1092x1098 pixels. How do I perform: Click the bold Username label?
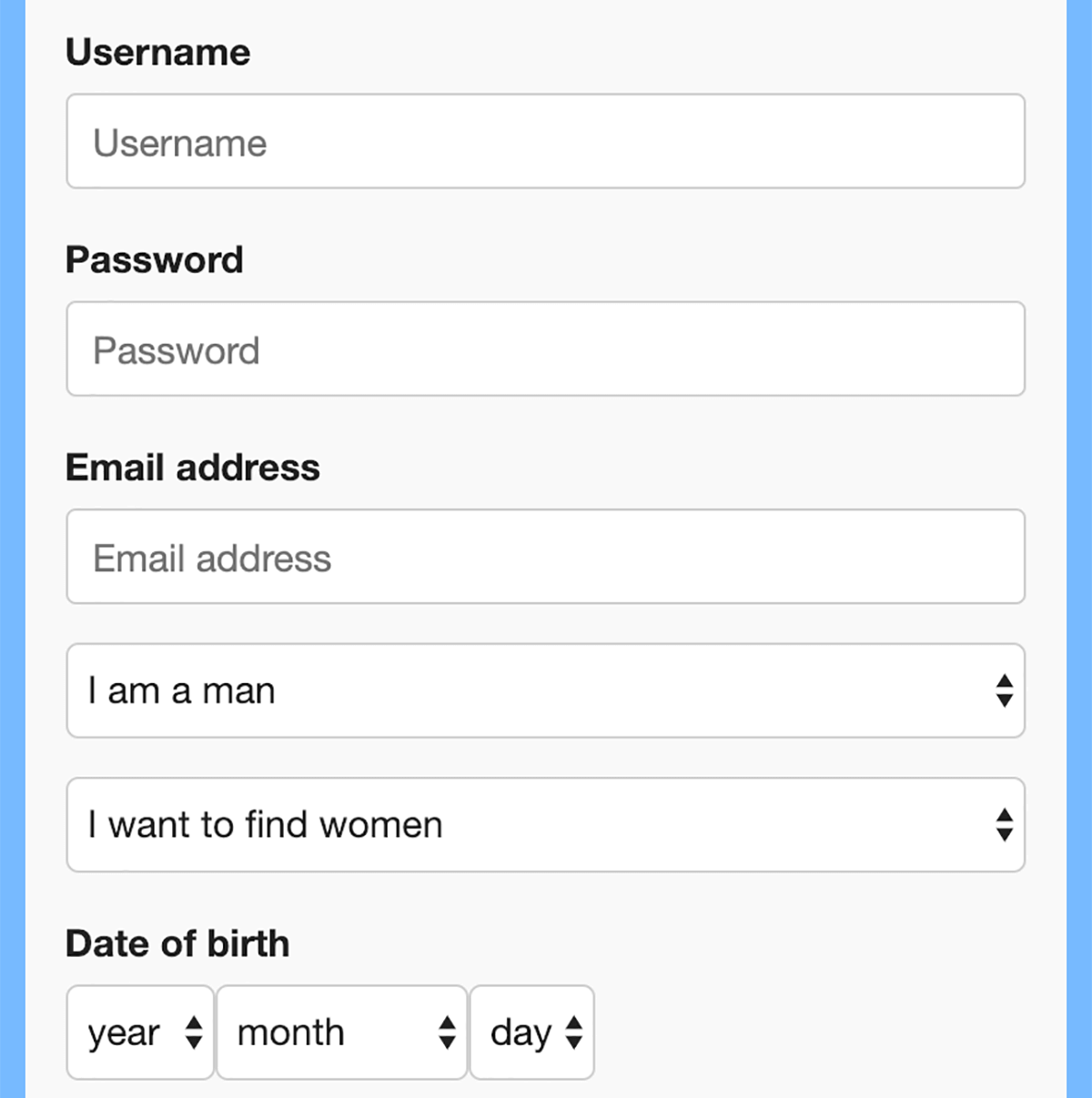tap(157, 52)
